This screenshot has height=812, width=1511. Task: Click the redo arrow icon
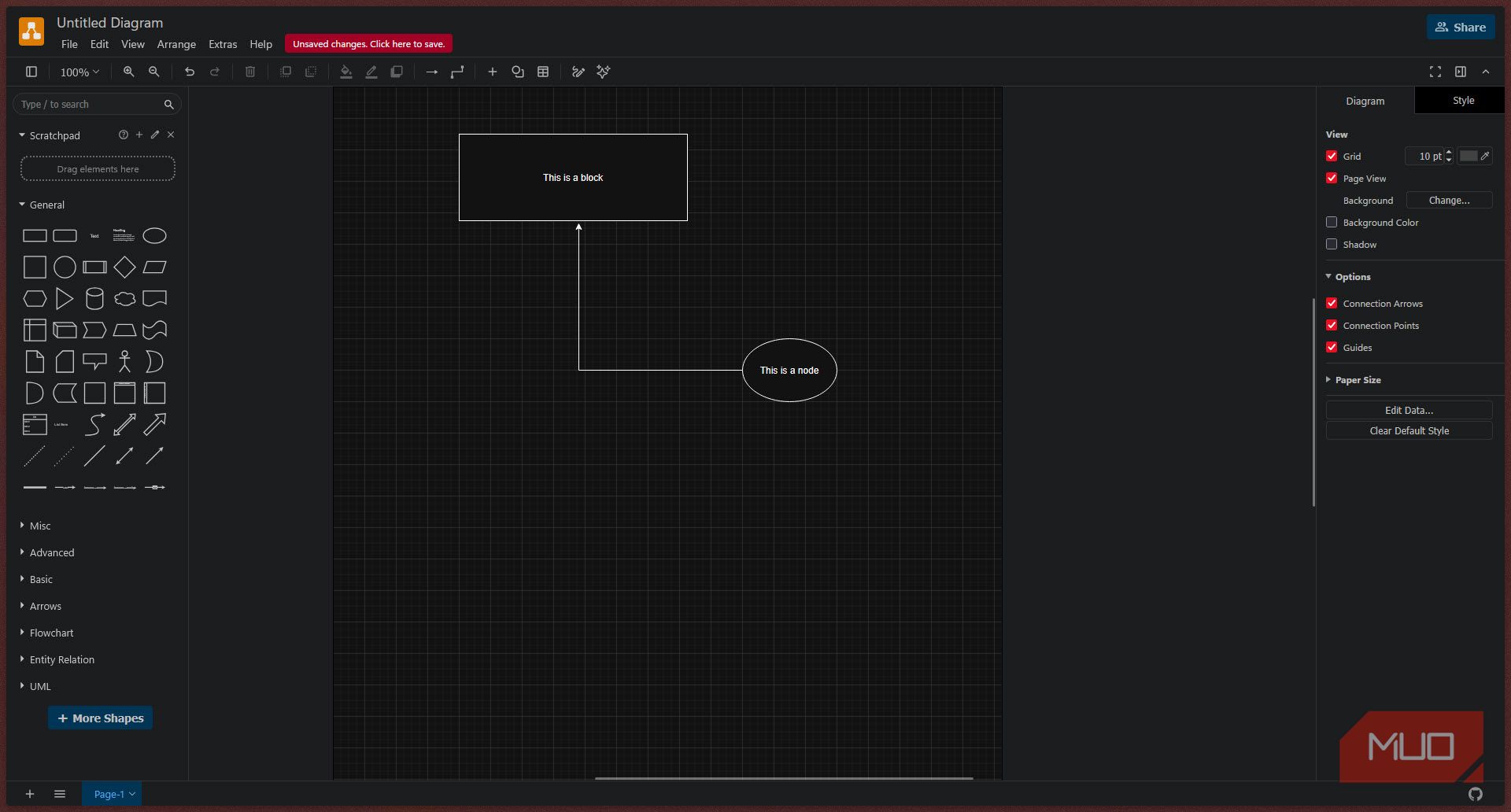tap(215, 72)
